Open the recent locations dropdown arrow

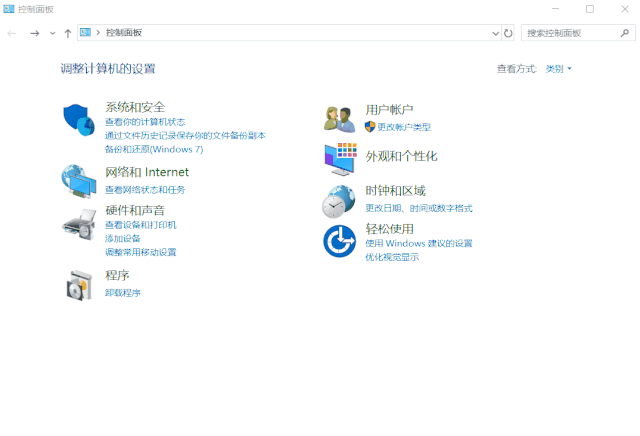pos(52,33)
